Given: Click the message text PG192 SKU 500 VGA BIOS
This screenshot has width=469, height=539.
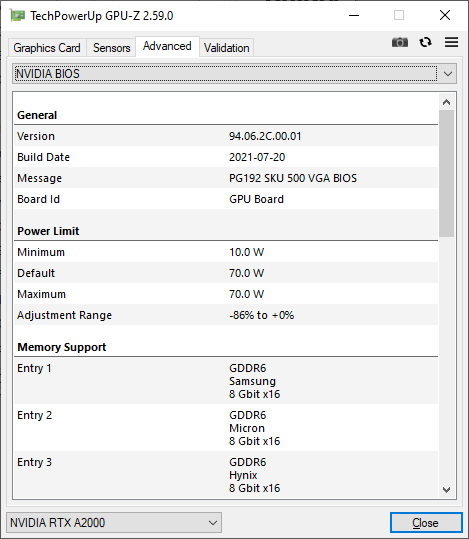Looking at the screenshot, I should 293,178.
